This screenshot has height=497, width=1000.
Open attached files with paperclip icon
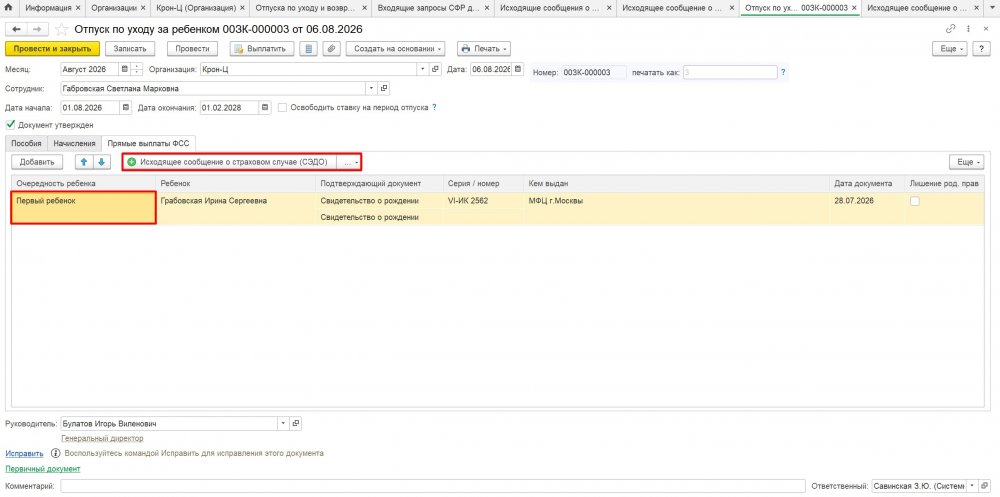click(x=330, y=48)
